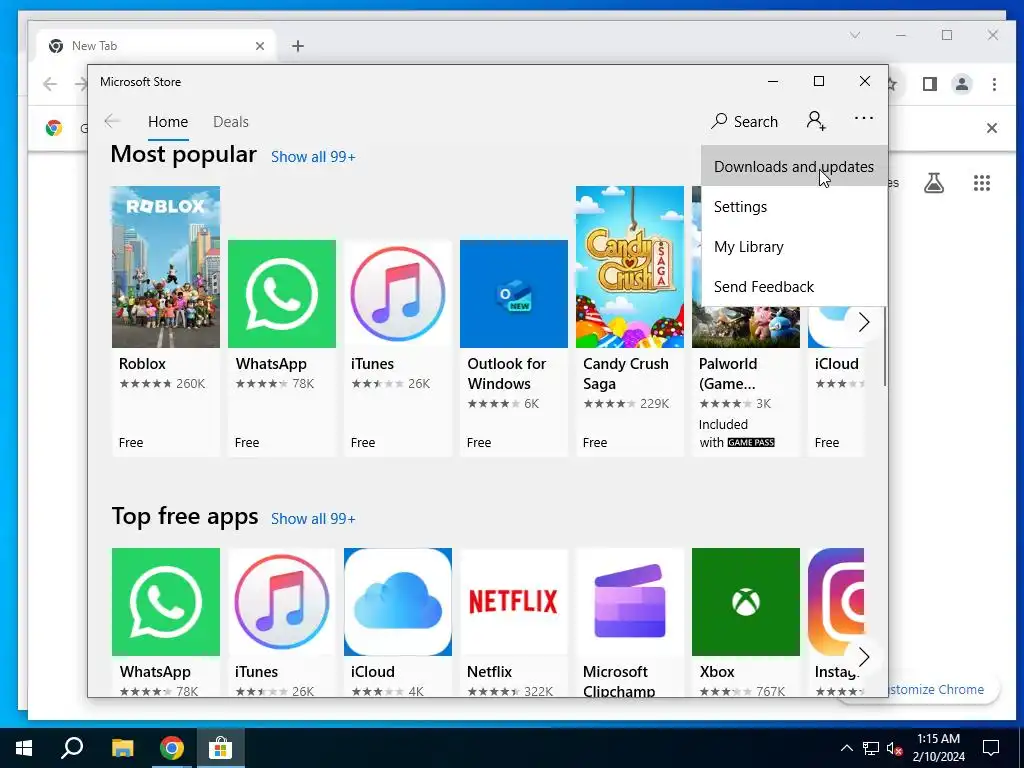The image size is (1024, 768).
Task: Click the Roblox title text
Action: pyautogui.click(x=142, y=364)
